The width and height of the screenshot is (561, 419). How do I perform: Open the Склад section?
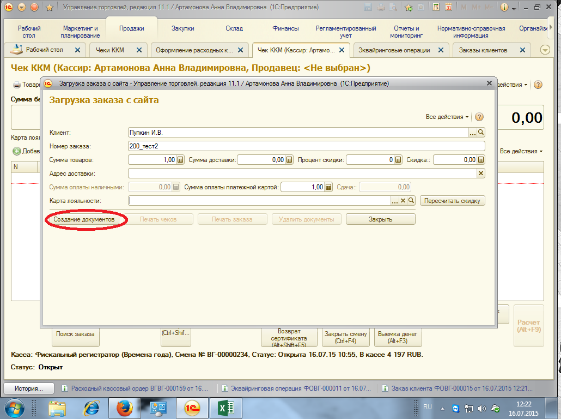coord(234,28)
